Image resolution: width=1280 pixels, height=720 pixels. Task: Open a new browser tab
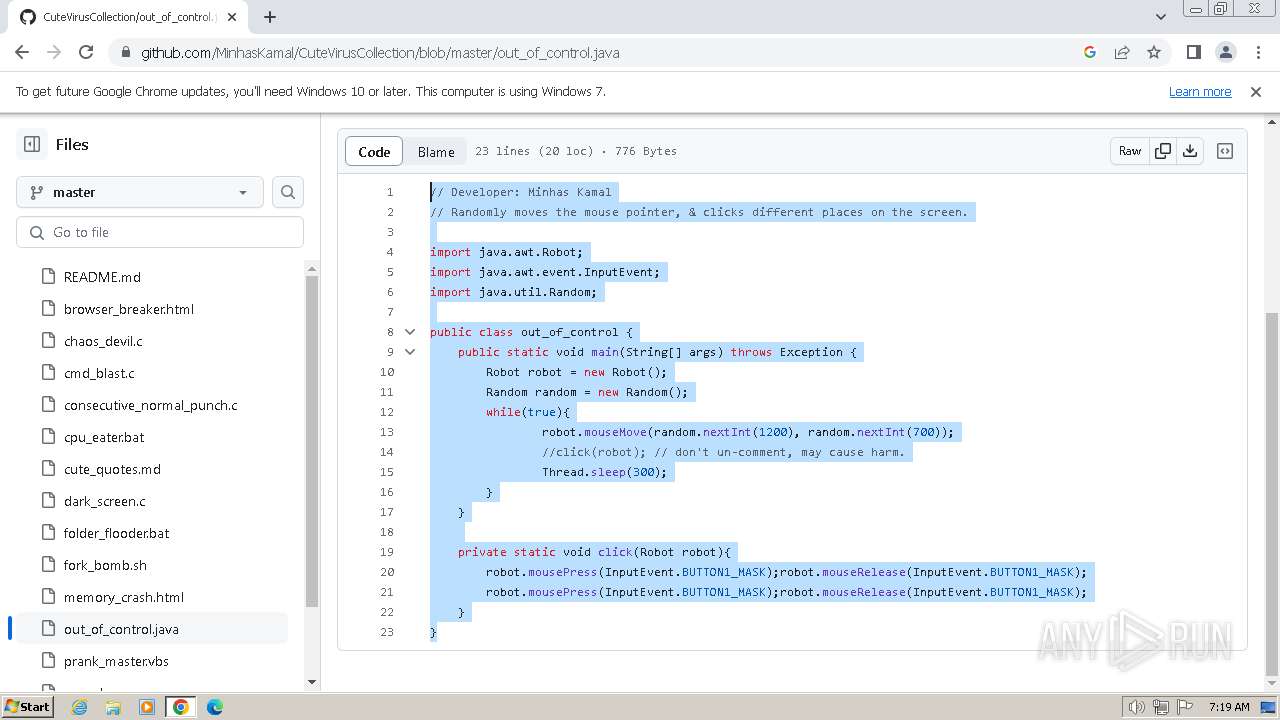pyautogui.click(x=270, y=17)
